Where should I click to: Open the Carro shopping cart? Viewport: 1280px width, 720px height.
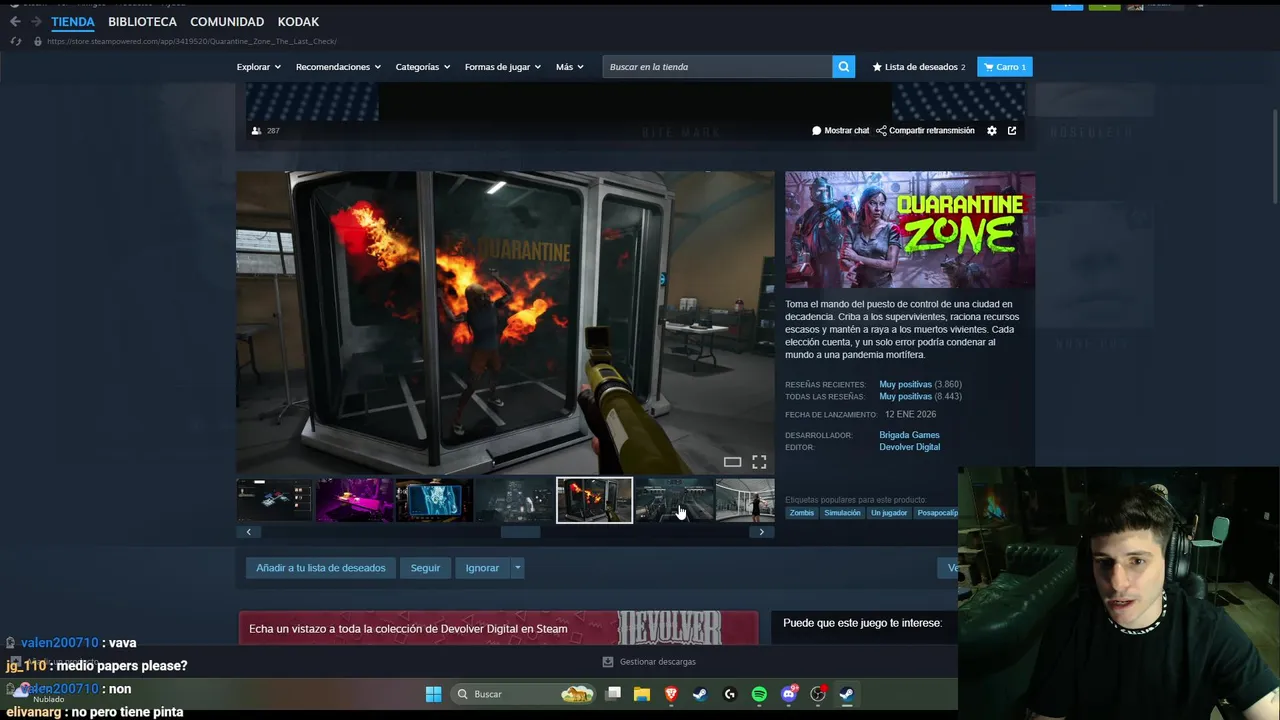pos(1005,67)
